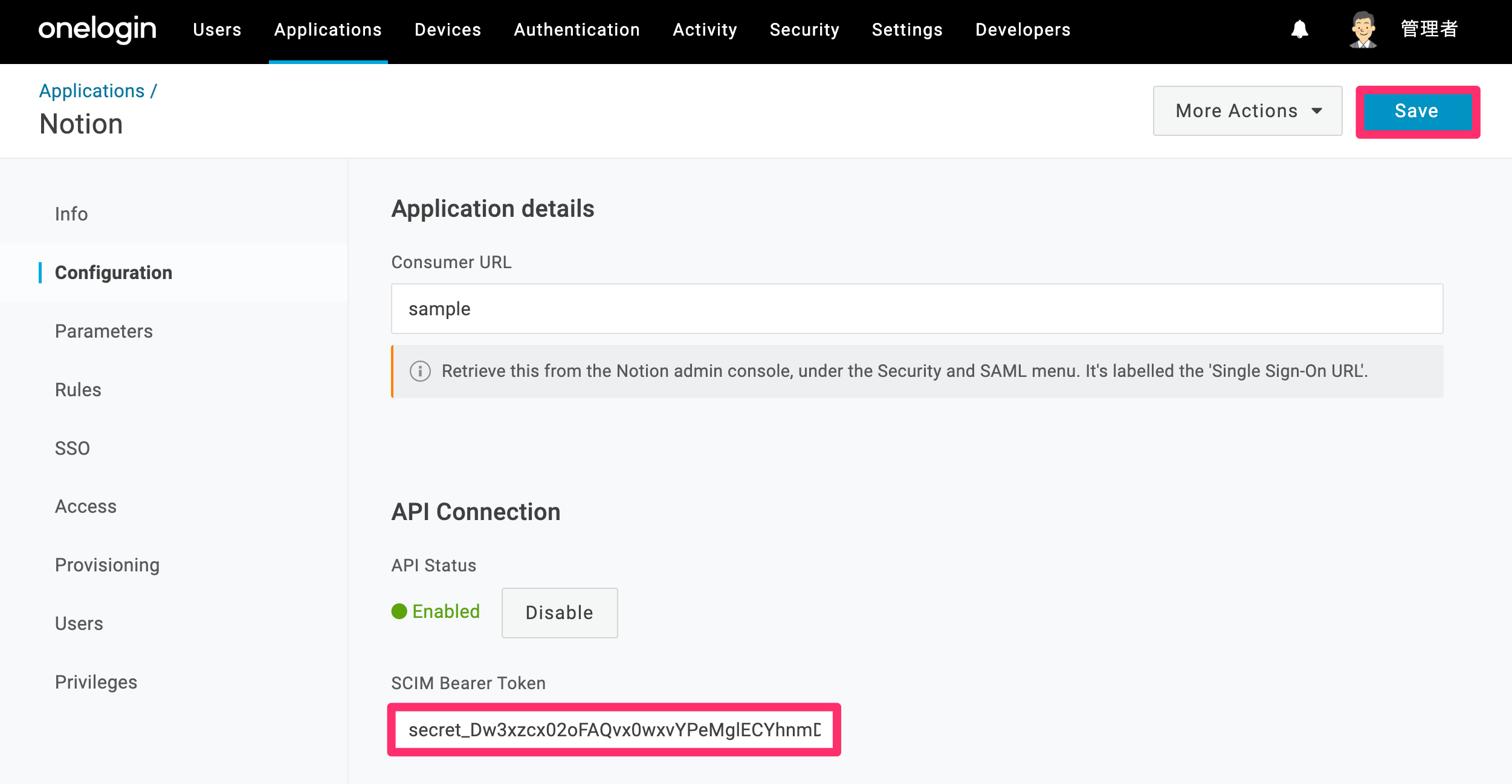Image resolution: width=1512 pixels, height=784 pixels.
Task: Switch to the Provisioning tab
Action: (107, 565)
